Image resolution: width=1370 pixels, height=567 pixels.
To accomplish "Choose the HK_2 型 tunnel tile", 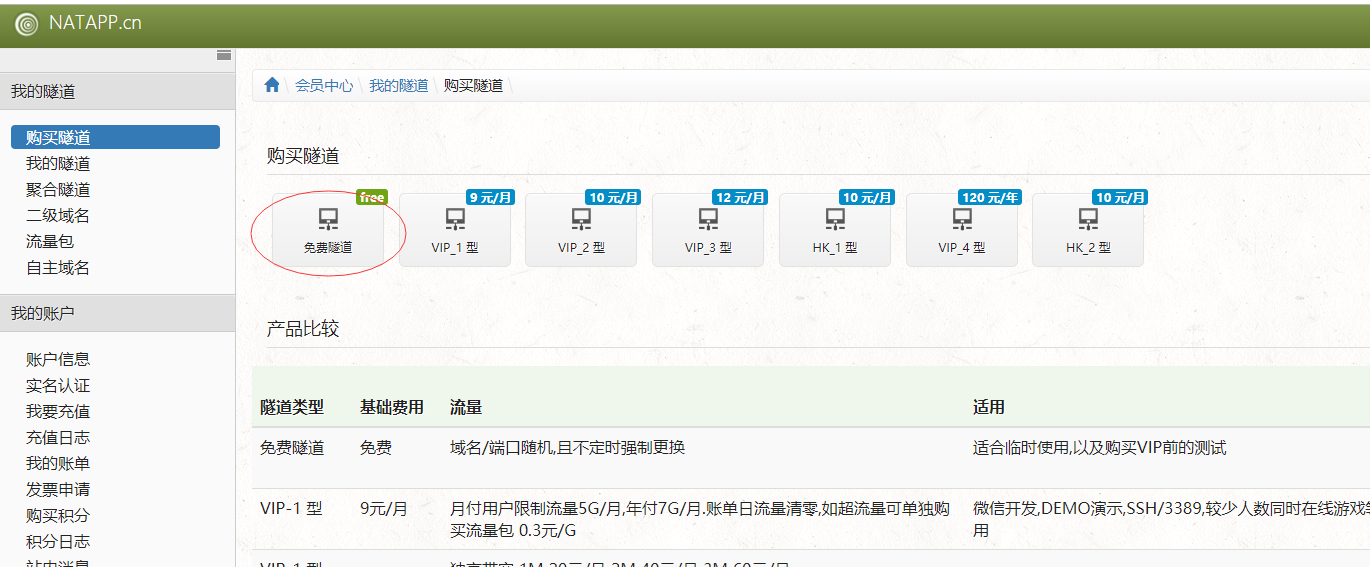I will point(1088,230).
